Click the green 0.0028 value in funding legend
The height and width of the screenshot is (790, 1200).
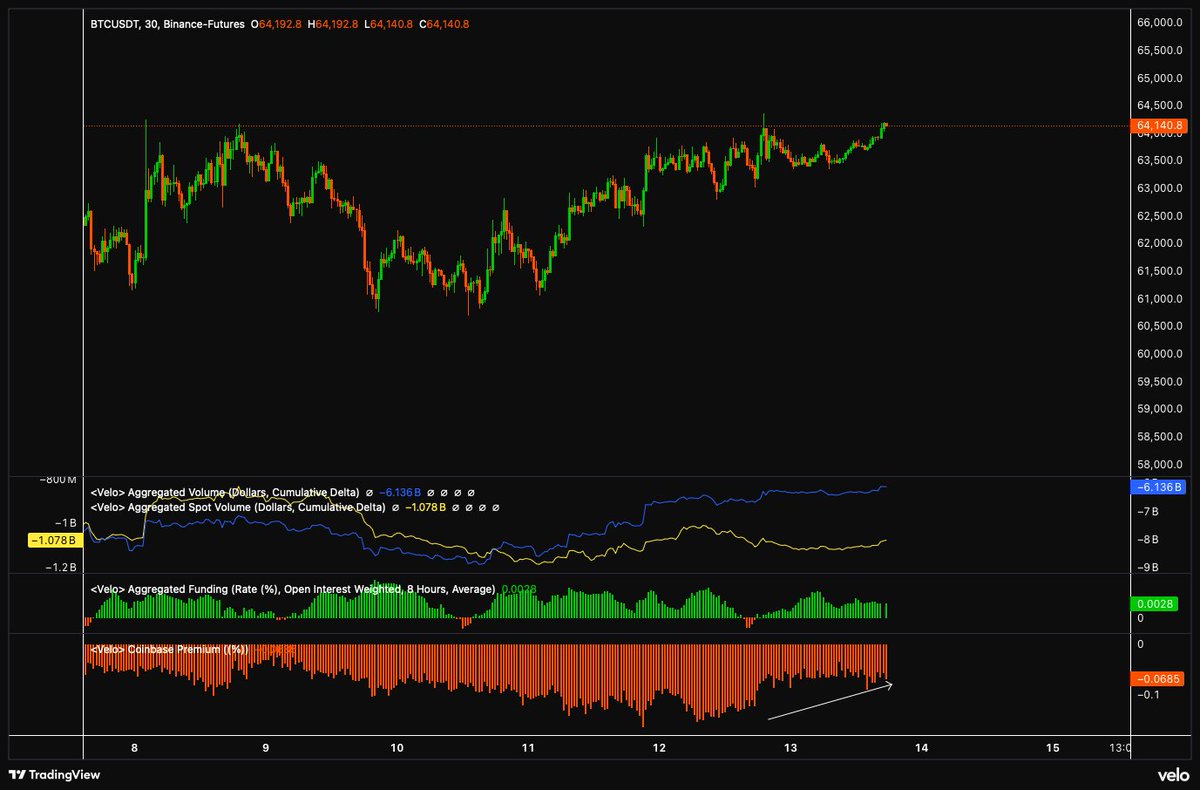point(518,590)
